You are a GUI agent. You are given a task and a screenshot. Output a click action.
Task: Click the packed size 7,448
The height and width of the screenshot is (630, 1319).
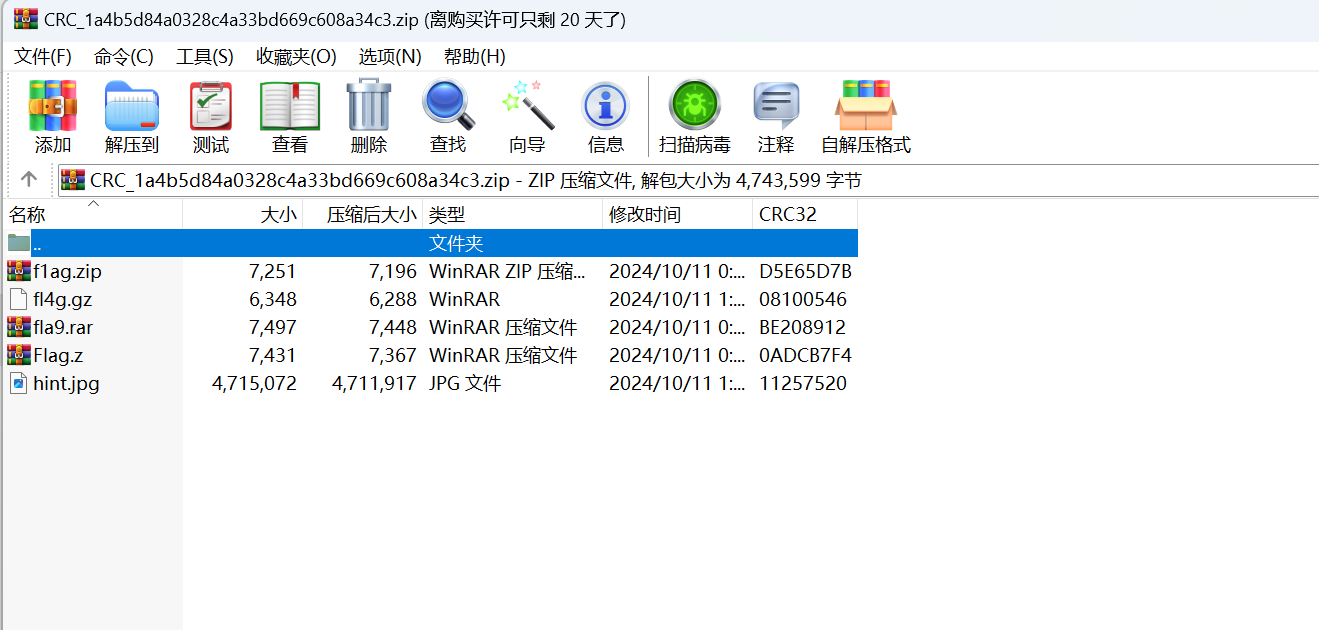coord(393,327)
